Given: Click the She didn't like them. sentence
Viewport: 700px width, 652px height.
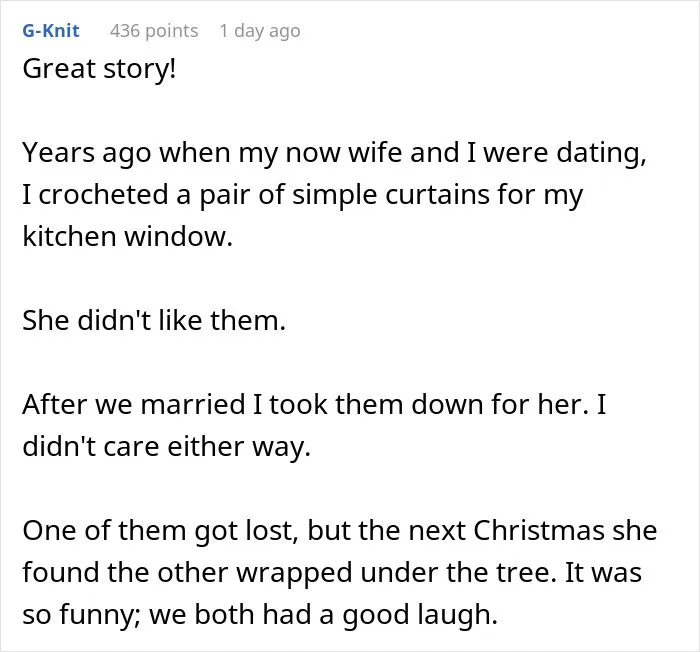Looking at the screenshot, I should [154, 320].
